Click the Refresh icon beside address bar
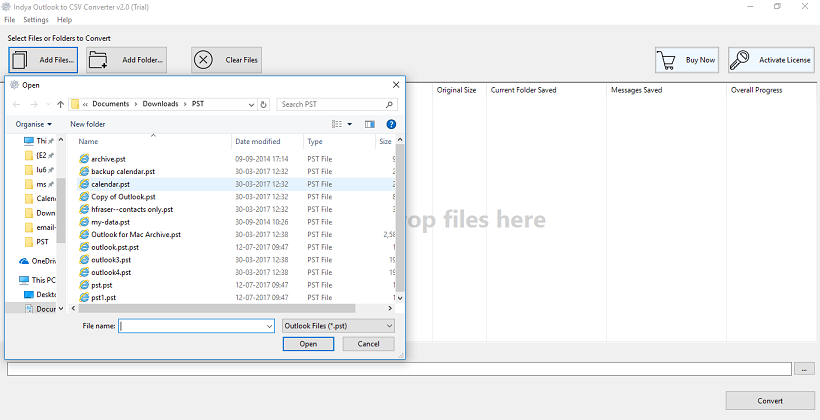The height and width of the screenshot is (420, 820). point(264,104)
